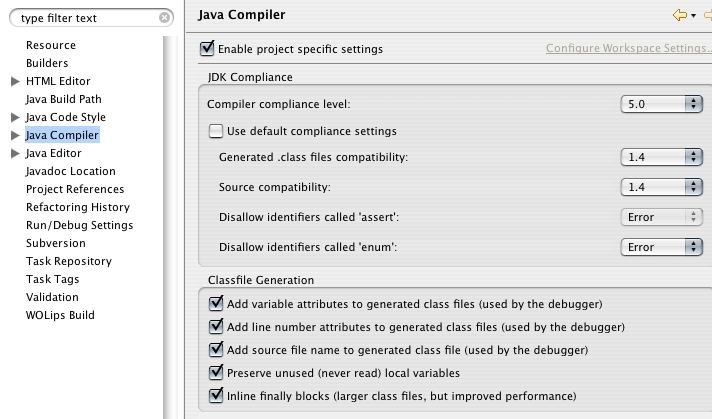The height and width of the screenshot is (419, 712).
Task: Clear the filter text with the X icon
Action: (x=164, y=18)
